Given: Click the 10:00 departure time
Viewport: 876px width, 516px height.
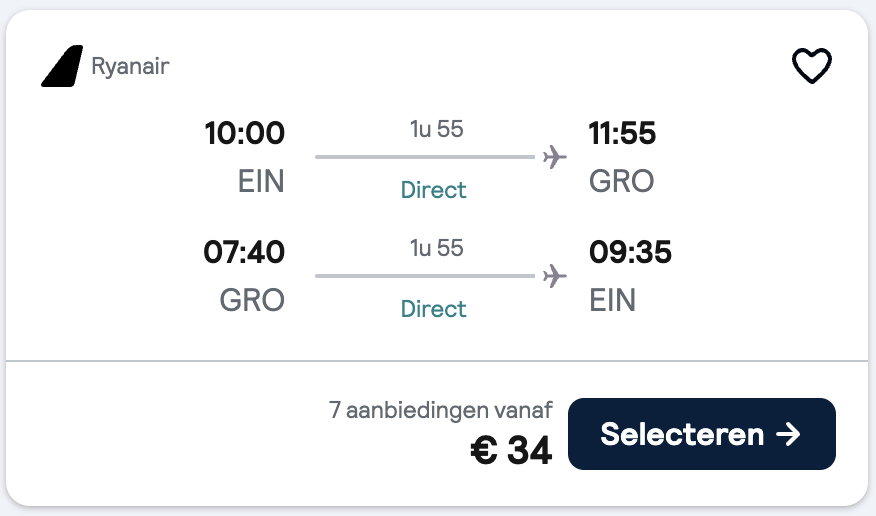Looking at the screenshot, I should 244,133.
